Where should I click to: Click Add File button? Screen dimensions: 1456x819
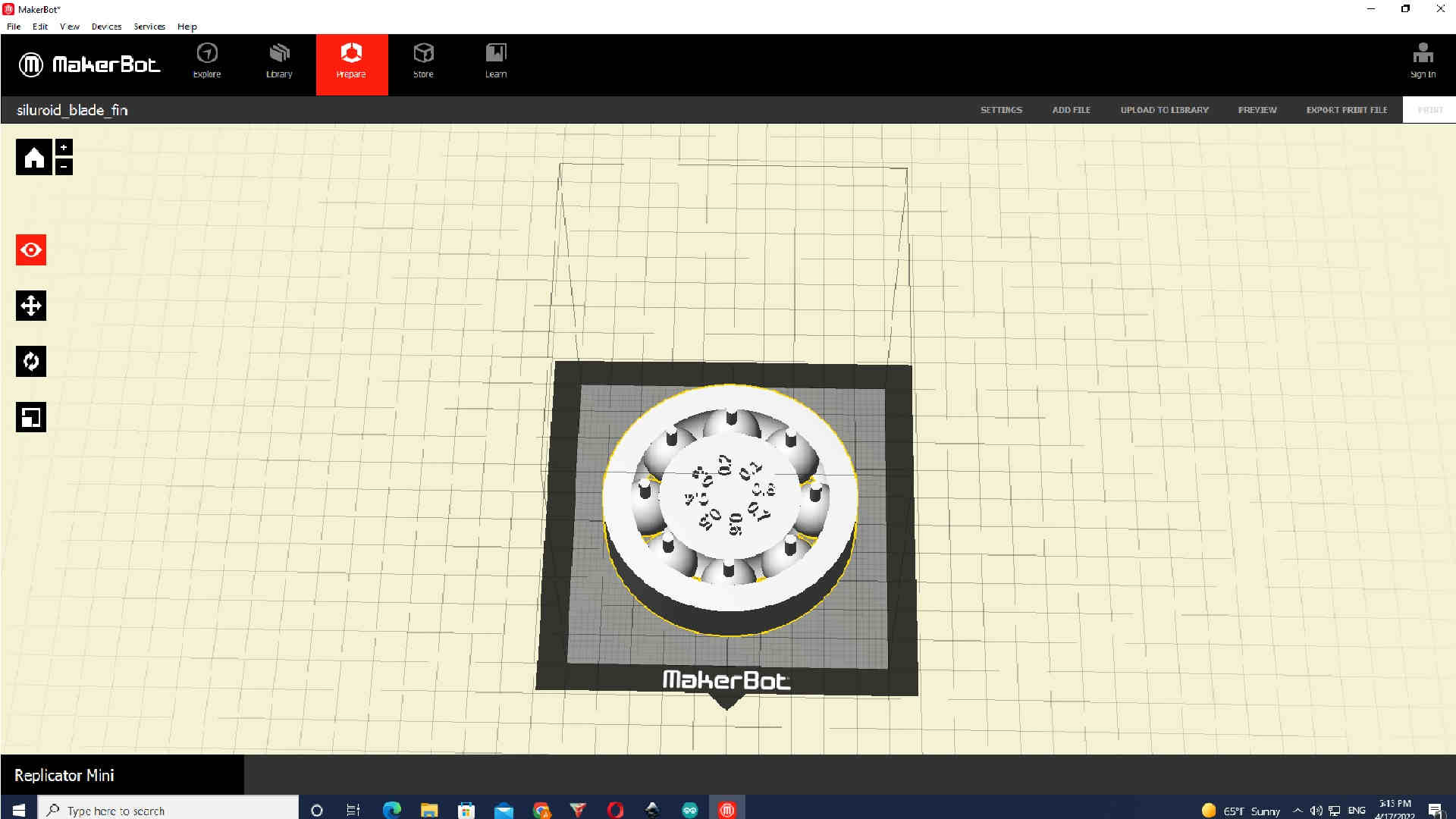click(x=1071, y=110)
